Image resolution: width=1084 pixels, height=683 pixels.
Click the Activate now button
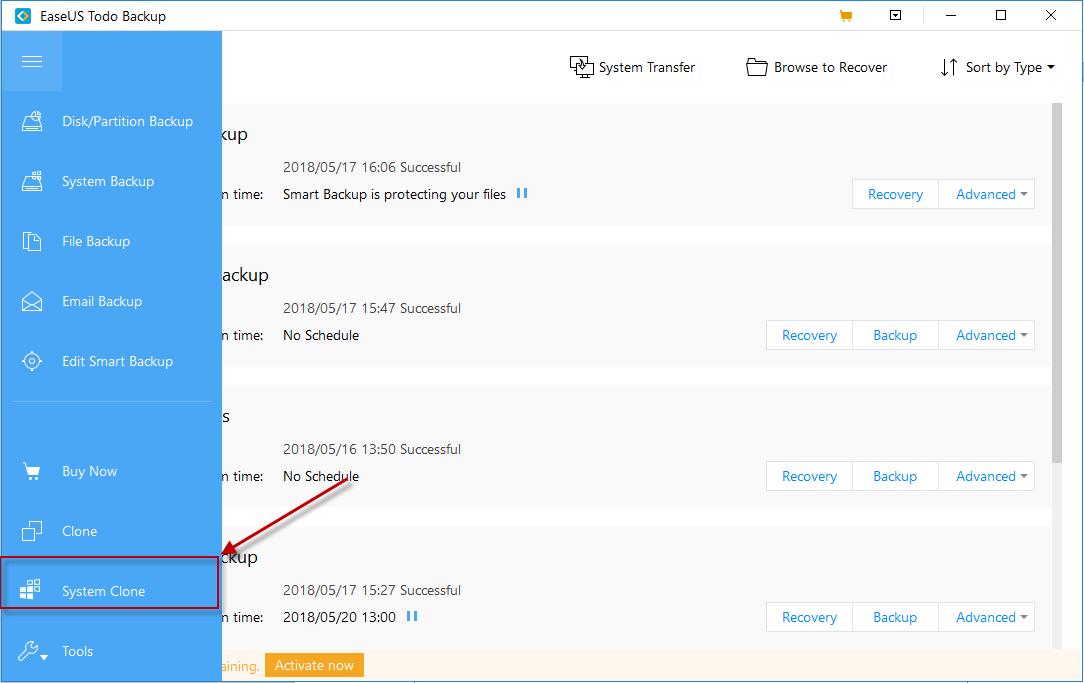(315, 665)
